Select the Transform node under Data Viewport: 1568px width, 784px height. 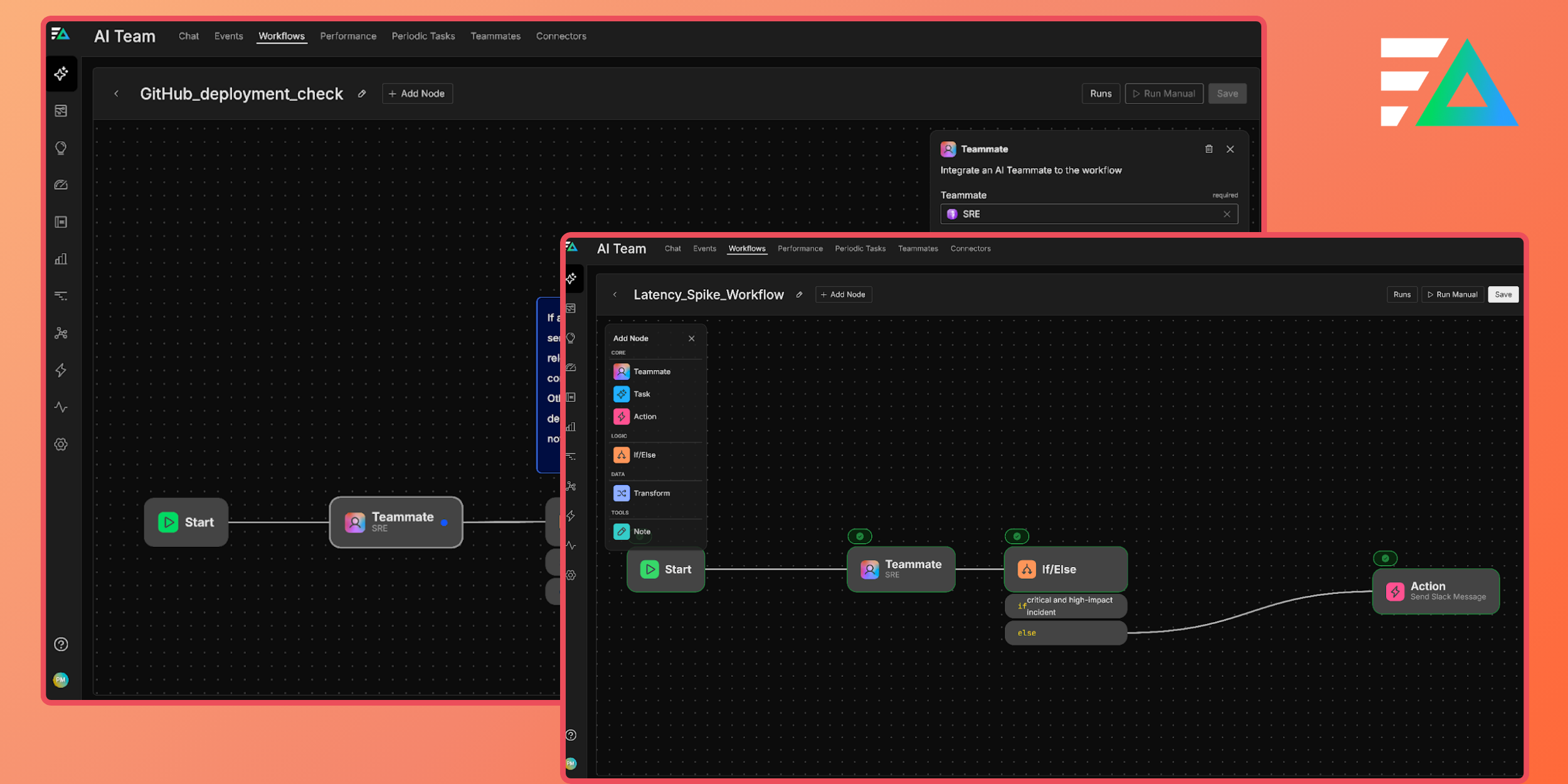(652, 493)
